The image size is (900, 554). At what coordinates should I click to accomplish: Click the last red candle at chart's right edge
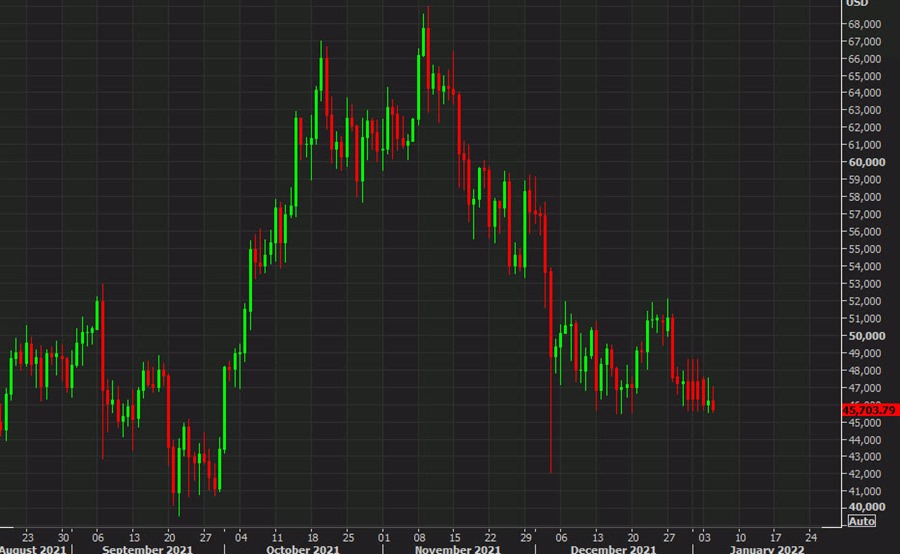click(712, 405)
